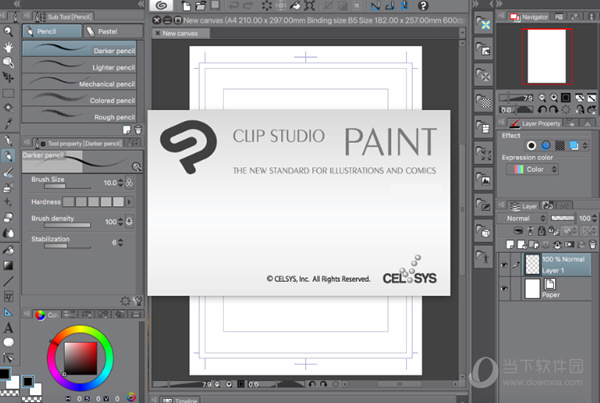Rotate canvas right in Navigator
Image resolution: width=600 pixels, height=403 pixels.
pyautogui.click(x=553, y=110)
